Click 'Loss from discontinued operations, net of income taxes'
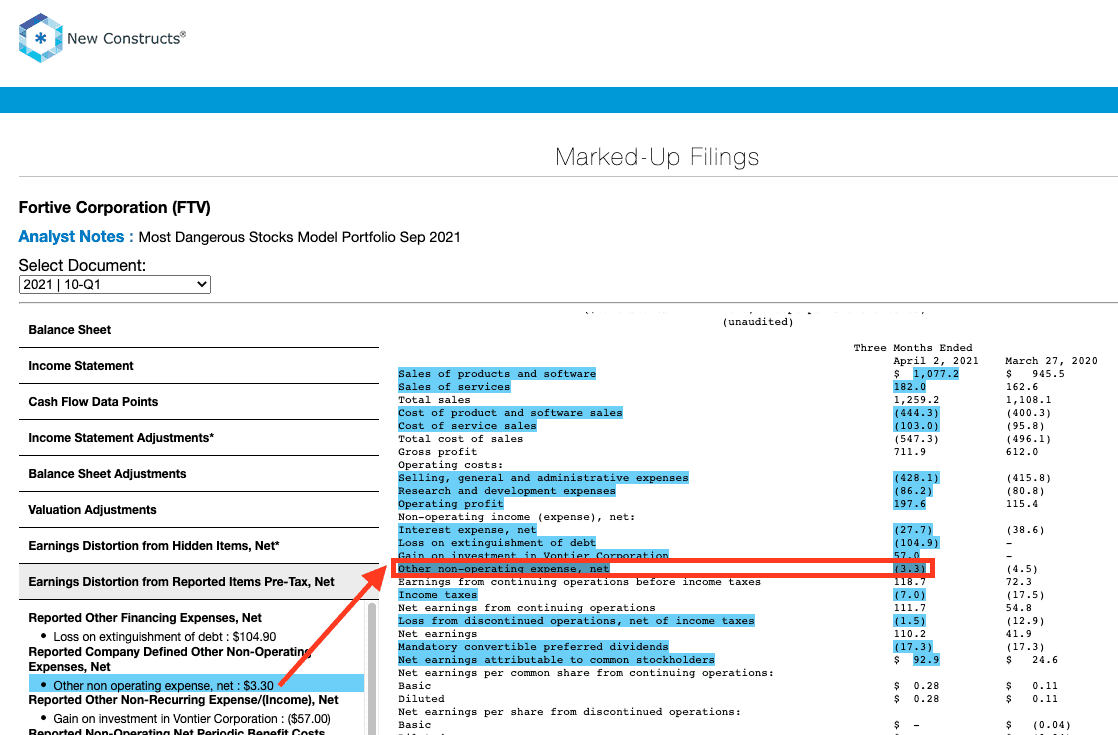Screen dimensions: 1118x735 point(576,621)
